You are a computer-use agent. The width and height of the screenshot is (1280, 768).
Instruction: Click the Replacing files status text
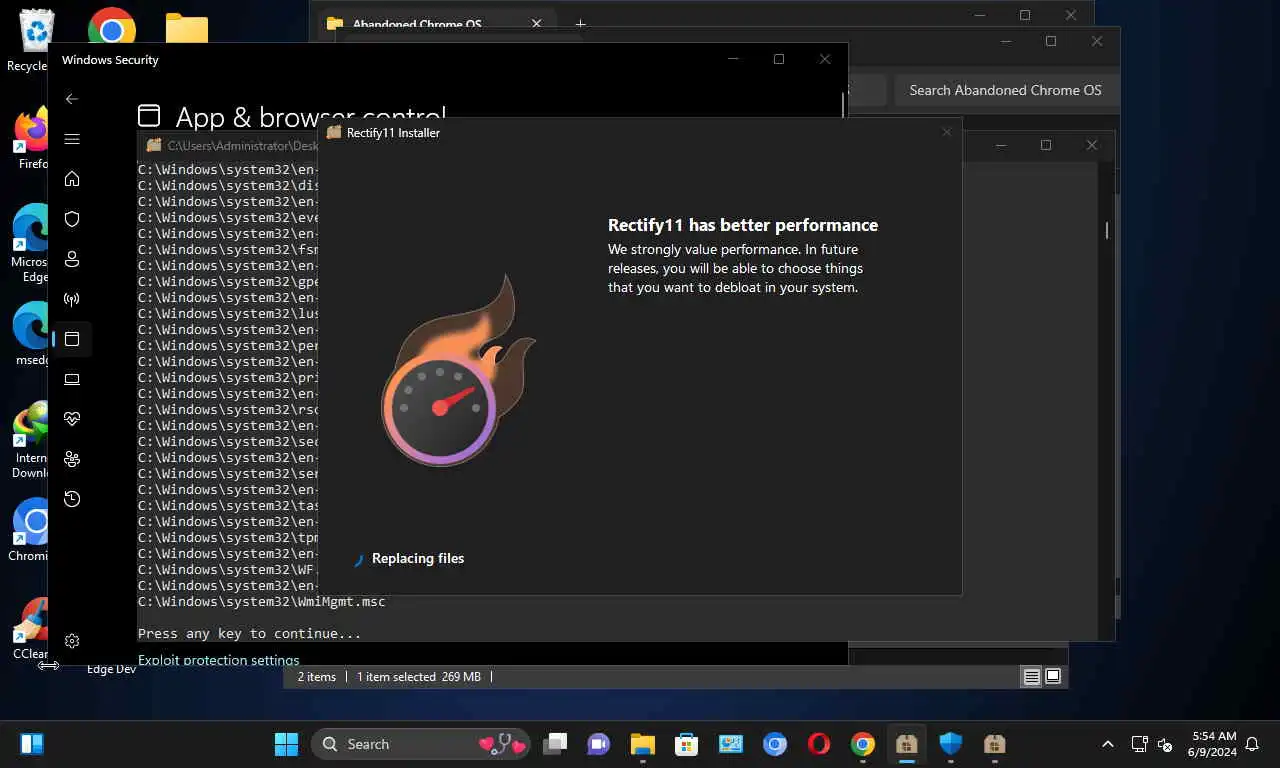[x=418, y=559]
